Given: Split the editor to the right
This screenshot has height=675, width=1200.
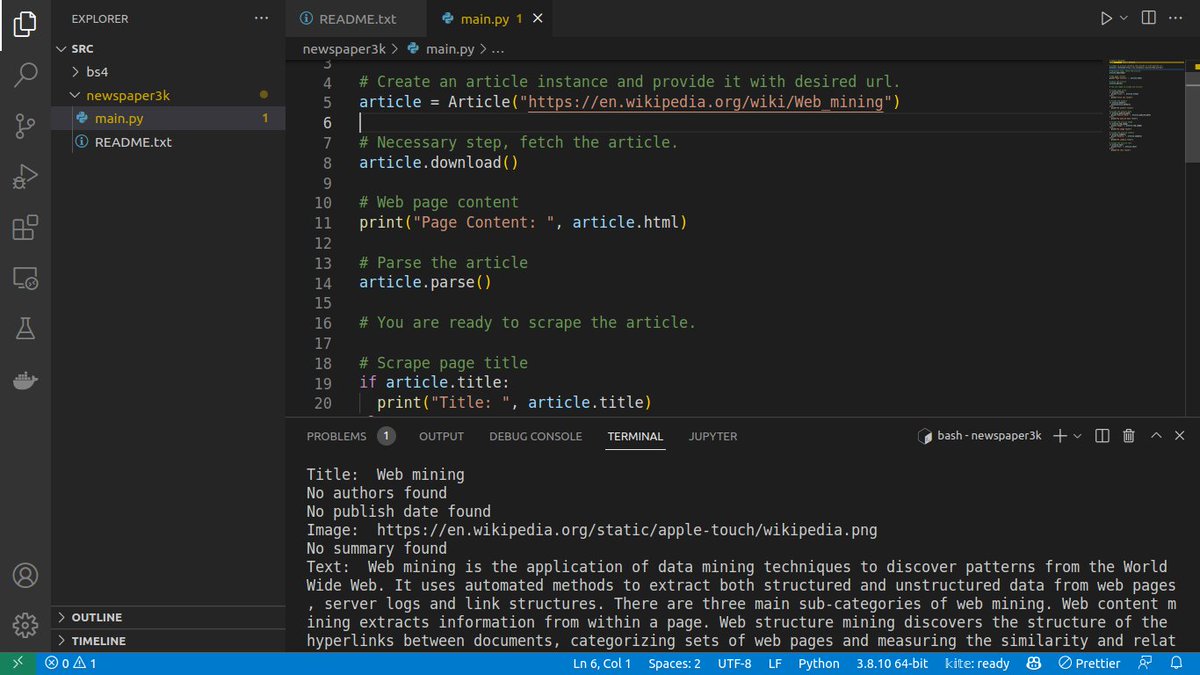Looking at the screenshot, I should [1149, 18].
